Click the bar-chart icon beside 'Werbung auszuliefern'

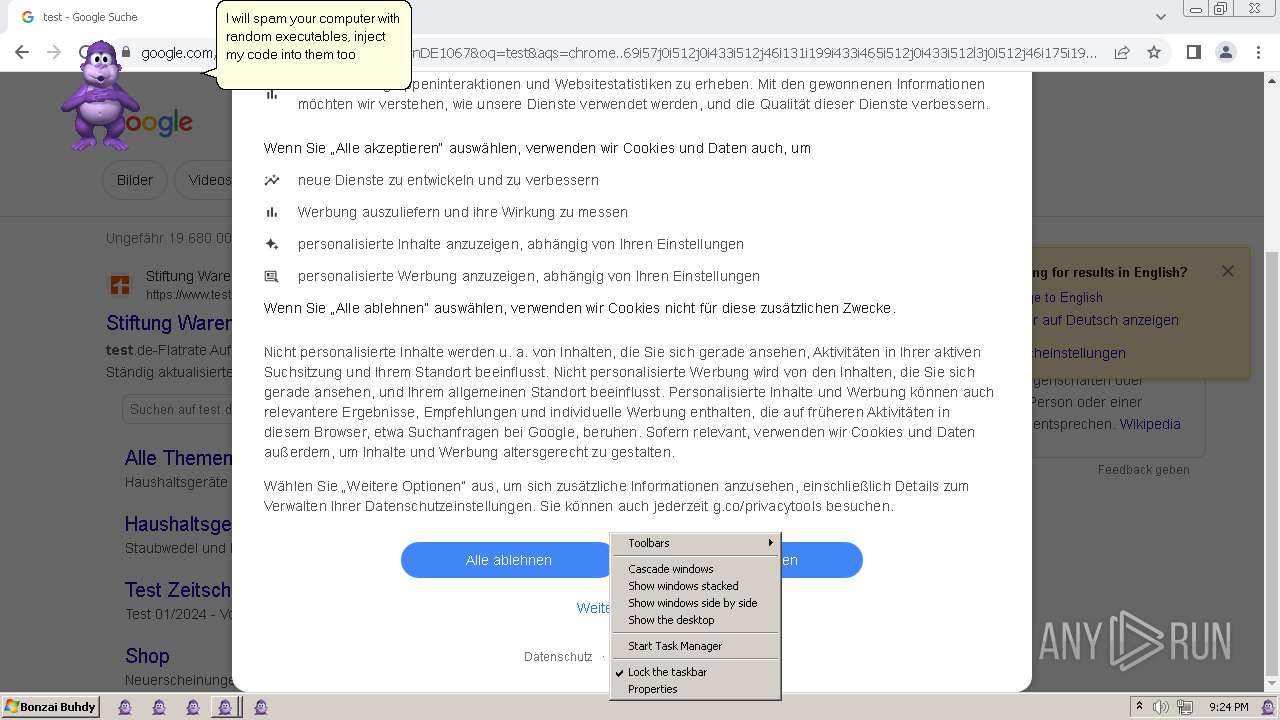[x=272, y=212]
